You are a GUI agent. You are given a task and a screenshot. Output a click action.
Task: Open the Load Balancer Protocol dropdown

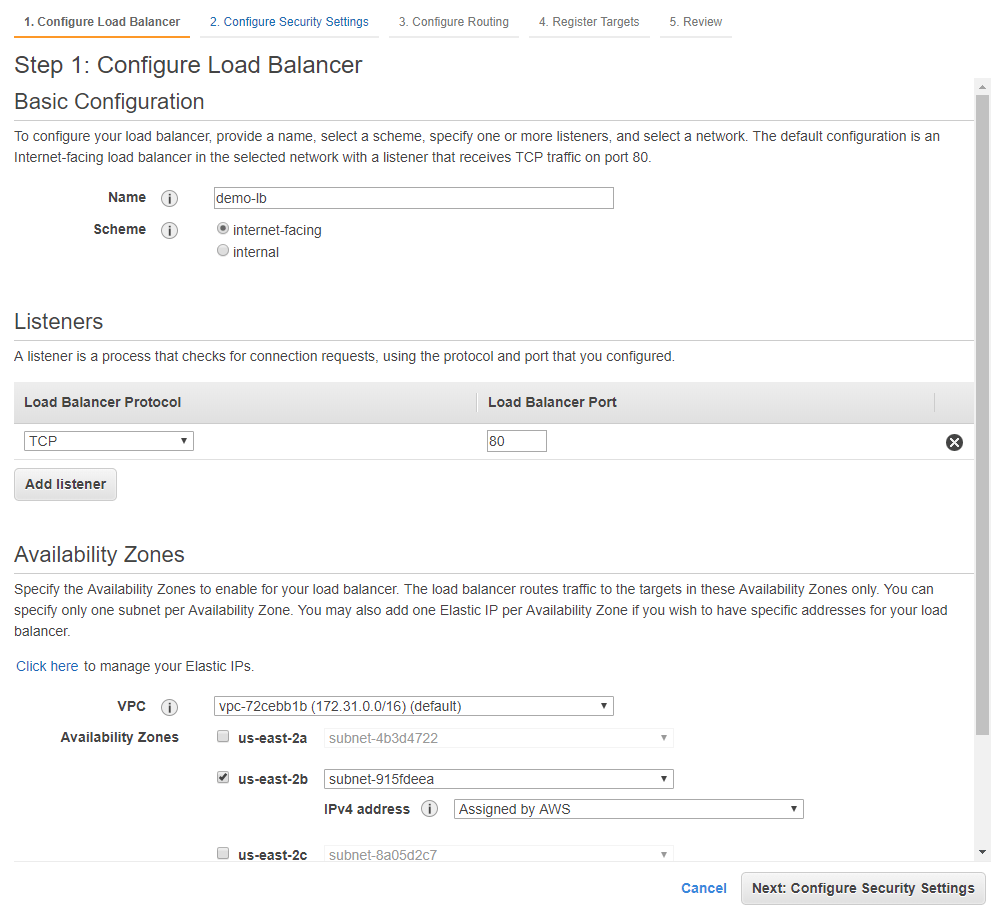pyautogui.click(x=107, y=440)
